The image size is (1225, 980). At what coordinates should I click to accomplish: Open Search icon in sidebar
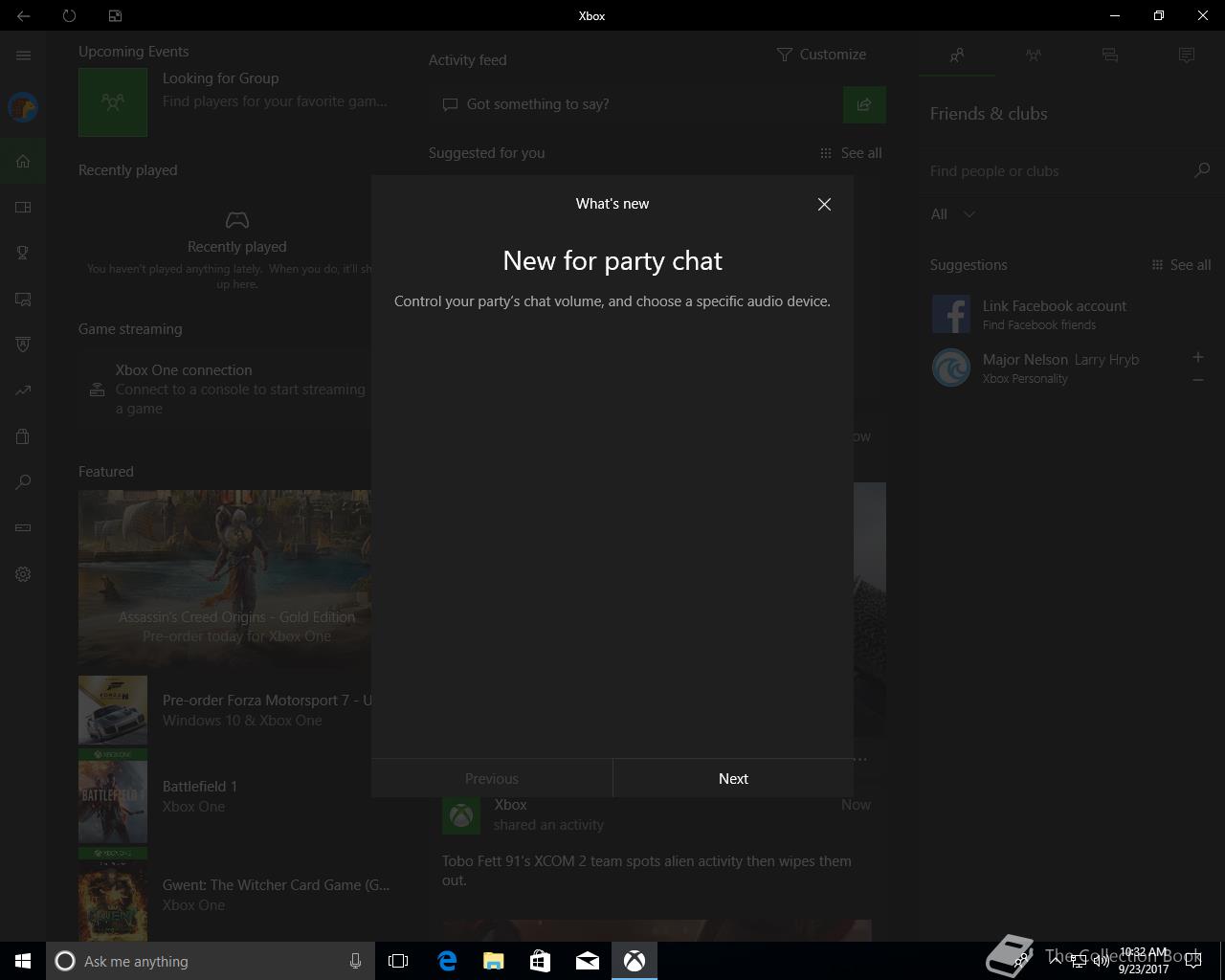23,482
